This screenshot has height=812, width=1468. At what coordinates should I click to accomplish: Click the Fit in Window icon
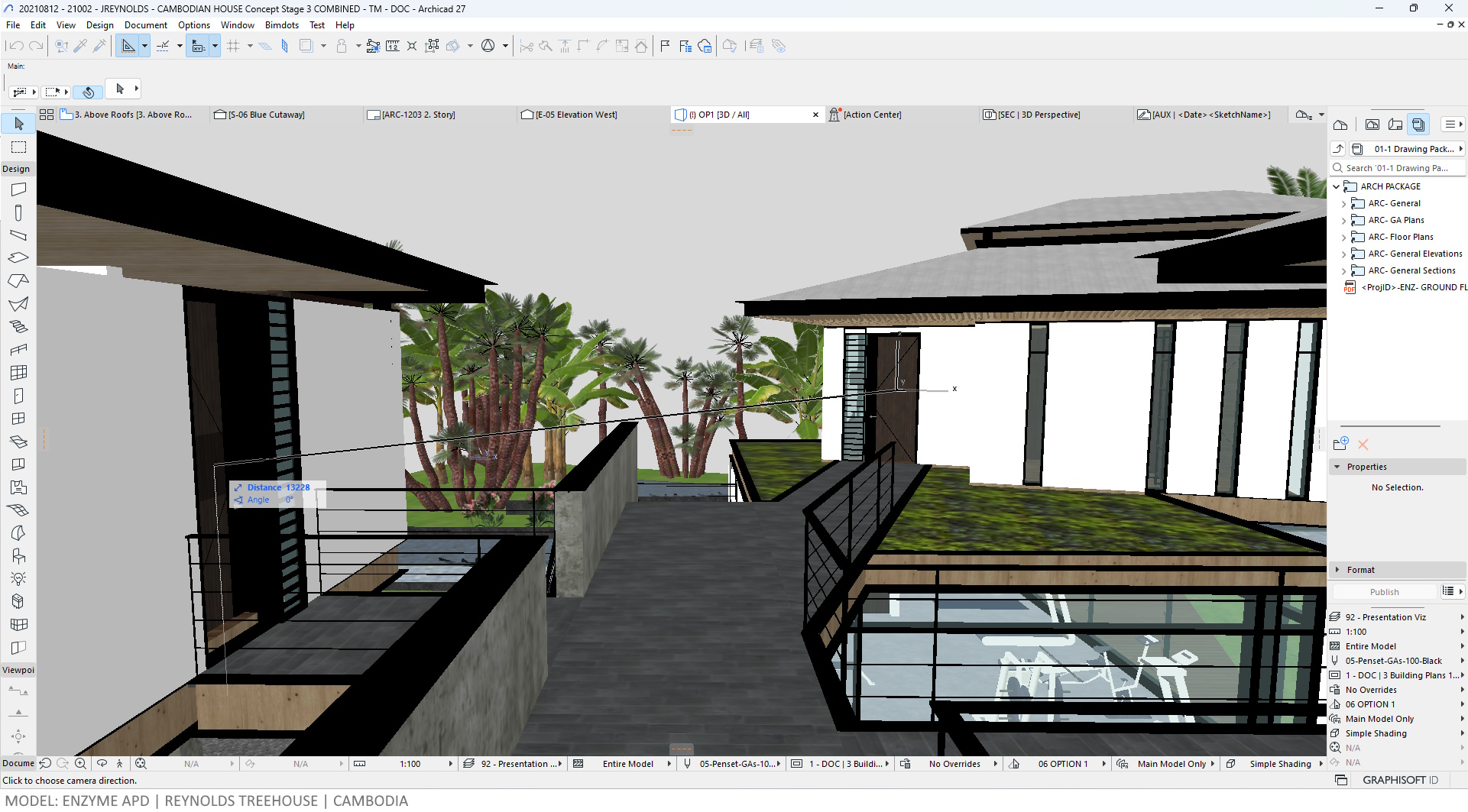[x=141, y=763]
